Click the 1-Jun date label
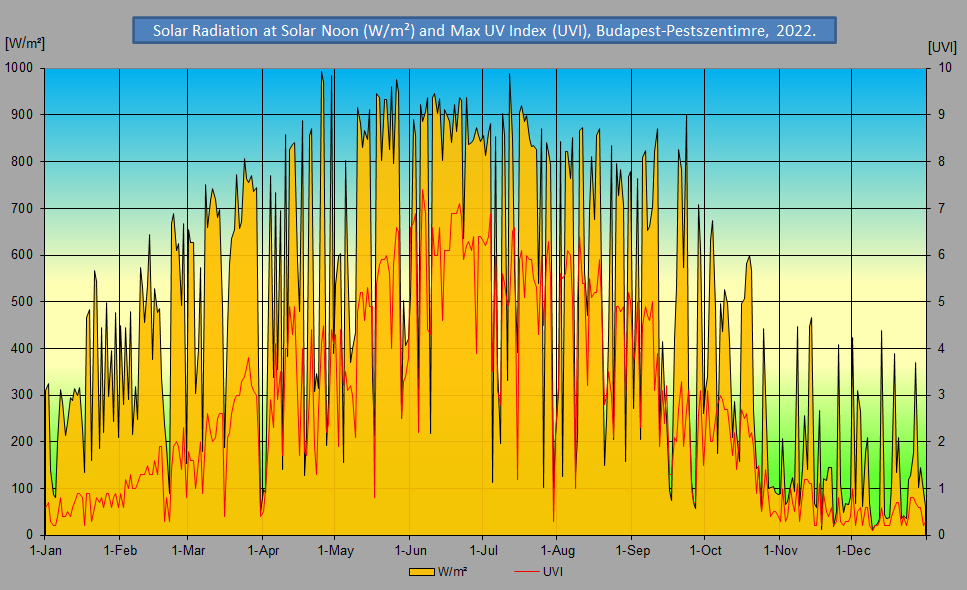 point(410,550)
